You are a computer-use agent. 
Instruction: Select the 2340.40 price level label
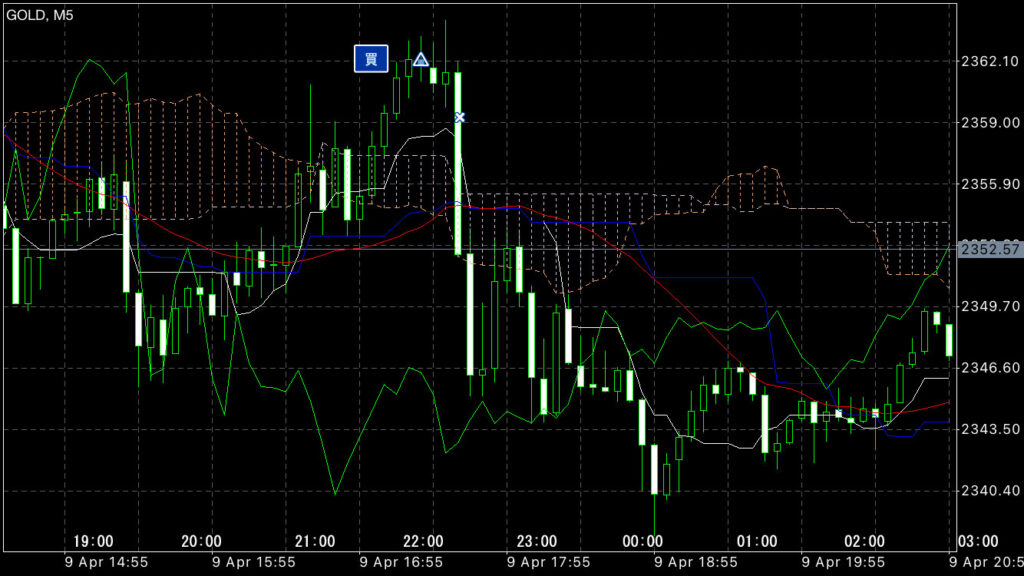tap(987, 491)
